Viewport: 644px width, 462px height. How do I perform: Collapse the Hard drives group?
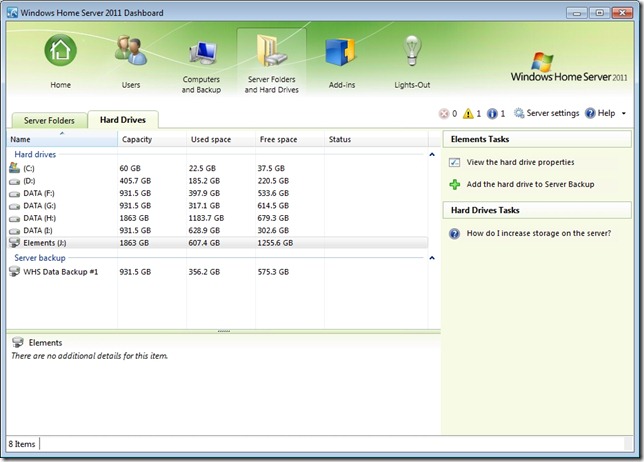[x=432, y=155]
